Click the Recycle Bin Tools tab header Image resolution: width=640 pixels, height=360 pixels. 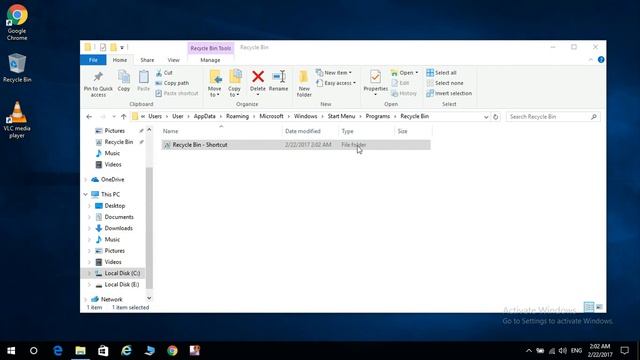pyautogui.click(x=211, y=48)
